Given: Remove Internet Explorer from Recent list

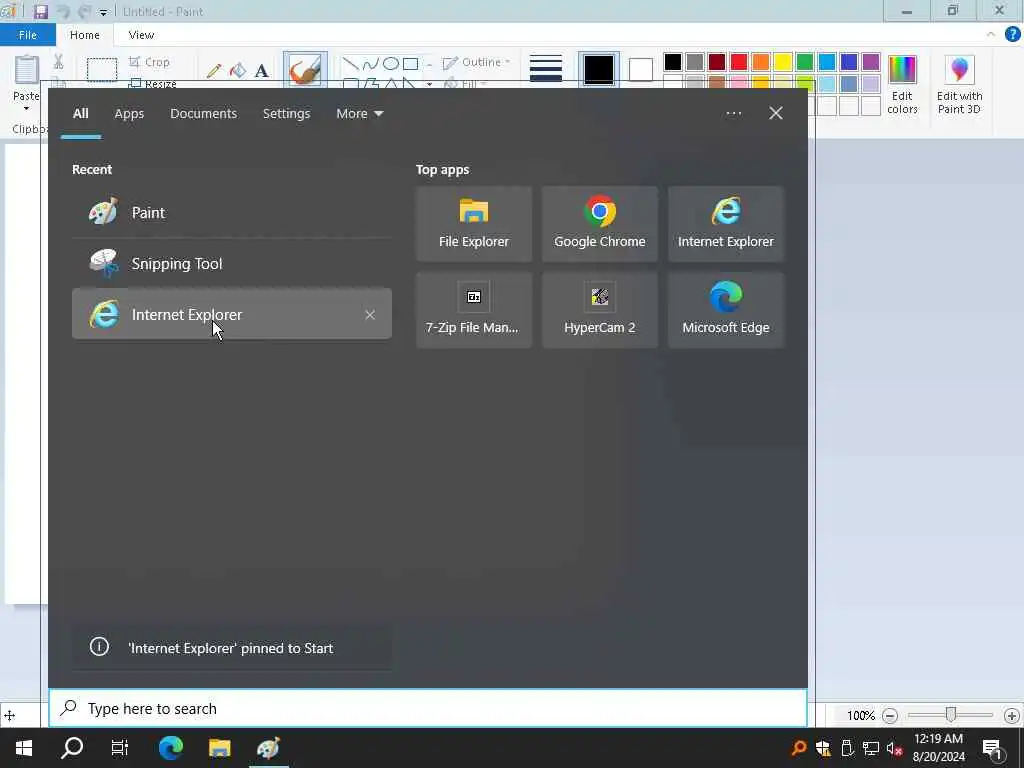Looking at the screenshot, I should pyautogui.click(x=370, y=315).
